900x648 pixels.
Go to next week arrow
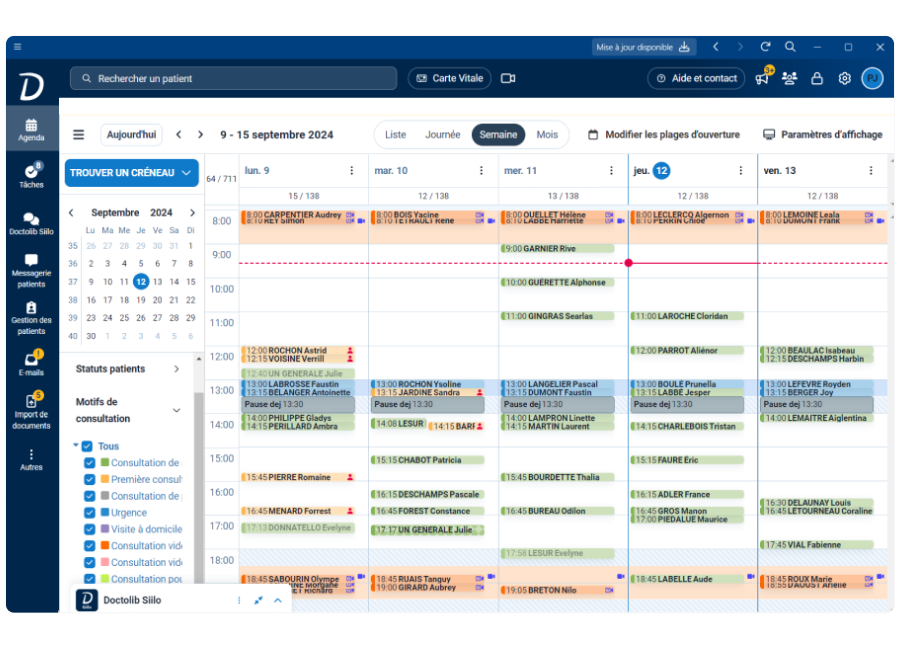[200, 134]
